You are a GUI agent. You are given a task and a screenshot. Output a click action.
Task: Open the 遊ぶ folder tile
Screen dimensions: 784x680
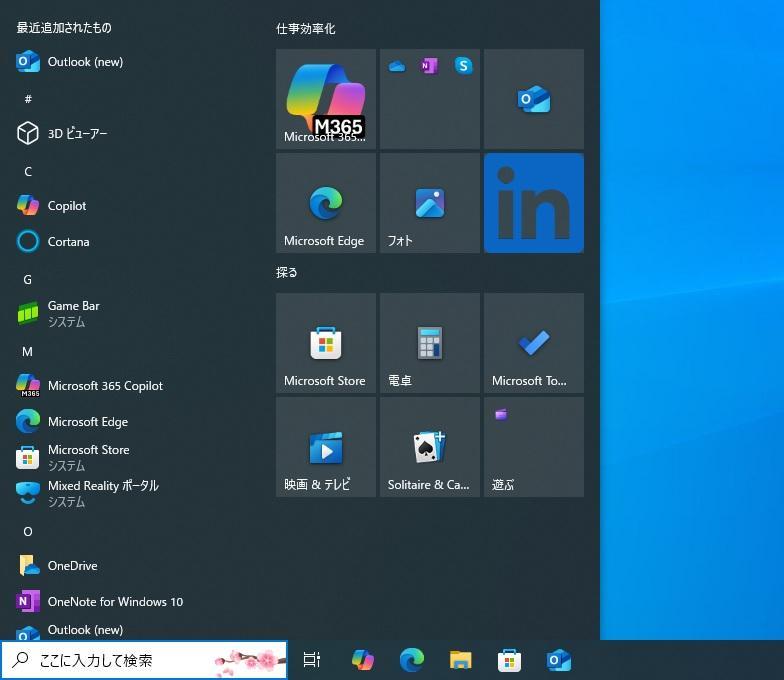pos(534,447)
